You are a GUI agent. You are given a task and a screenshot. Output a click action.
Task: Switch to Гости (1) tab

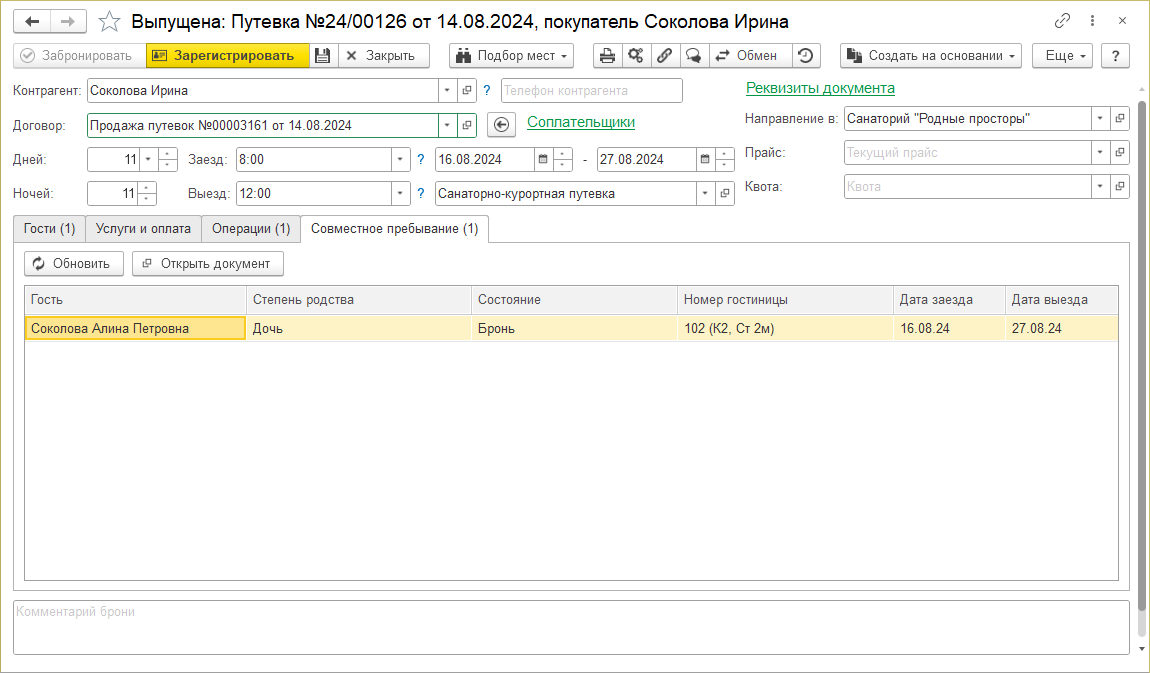[x=49, y=229]
